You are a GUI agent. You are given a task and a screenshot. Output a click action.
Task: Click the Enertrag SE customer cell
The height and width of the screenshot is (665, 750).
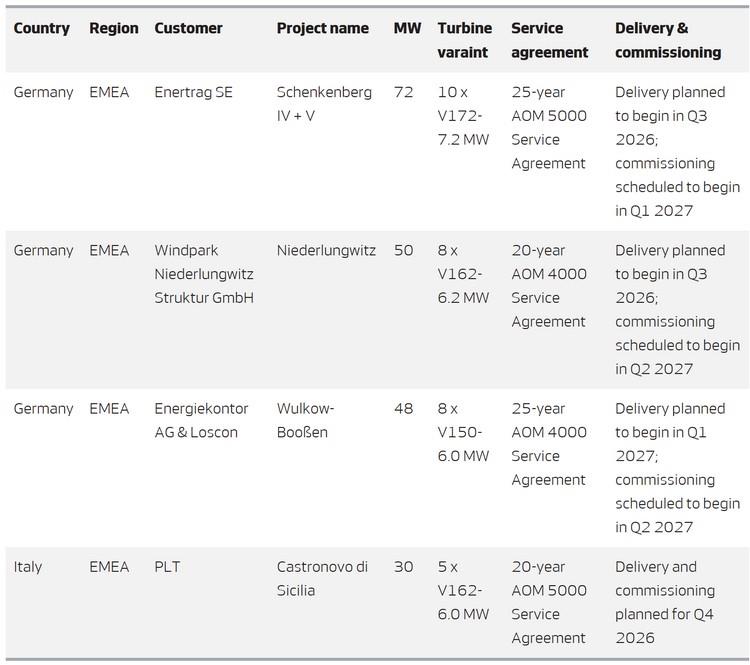click(194, 92)
